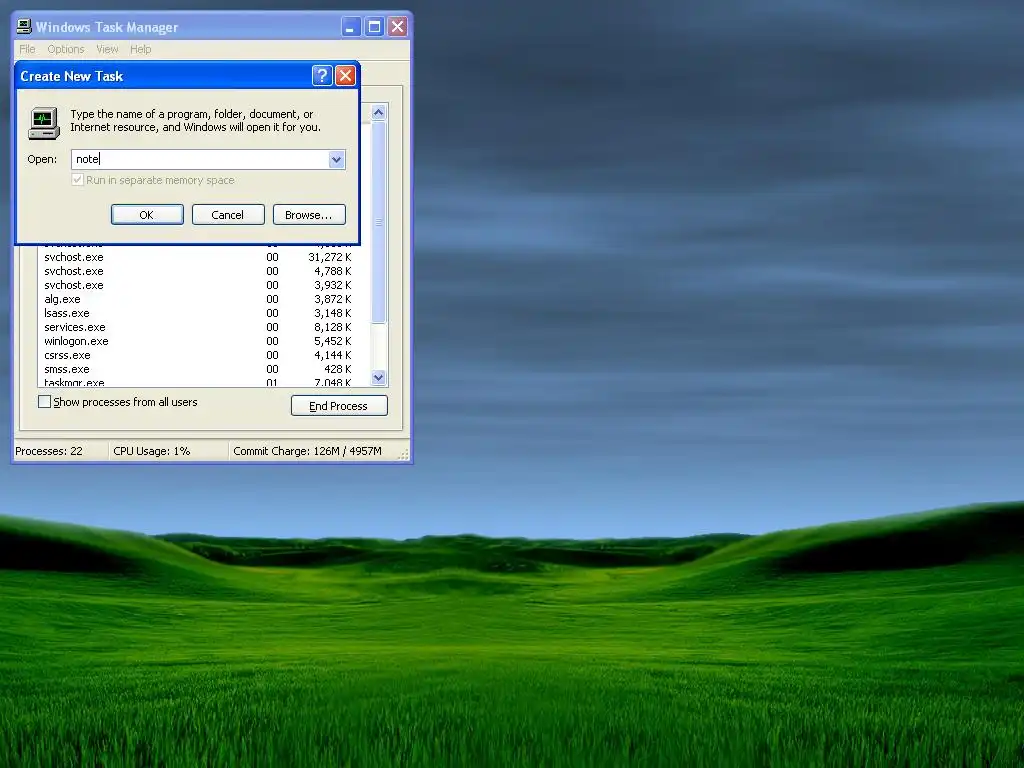Click the Open text field containing note
Viewport: 1024px width, 768px height.
click(x=199, y=159)
